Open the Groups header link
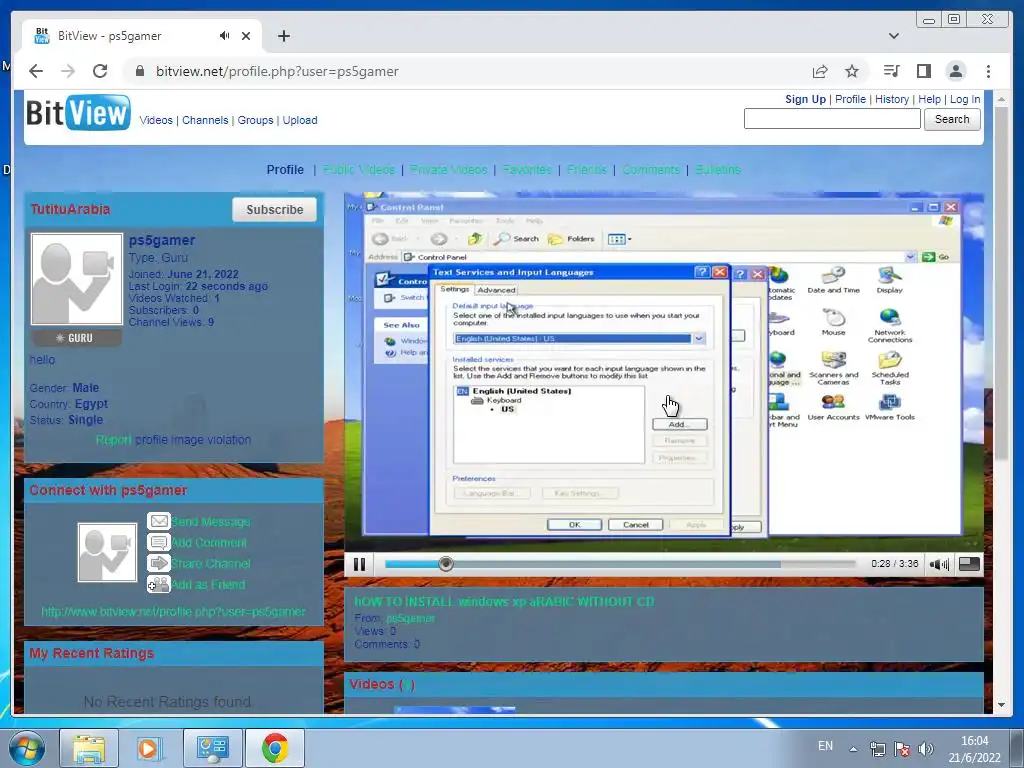The height and width of the screenshot is (768, 1024). 255,120
